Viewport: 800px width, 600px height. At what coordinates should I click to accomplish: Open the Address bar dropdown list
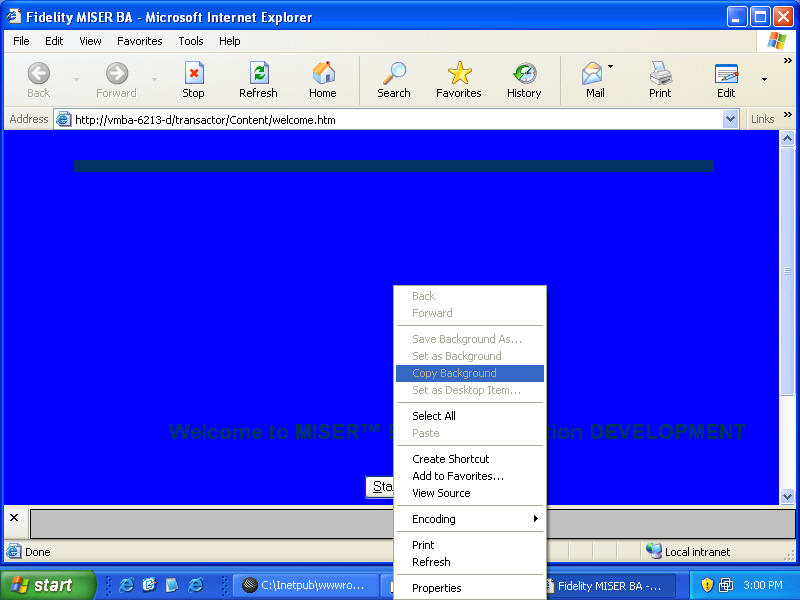(731, 119)
